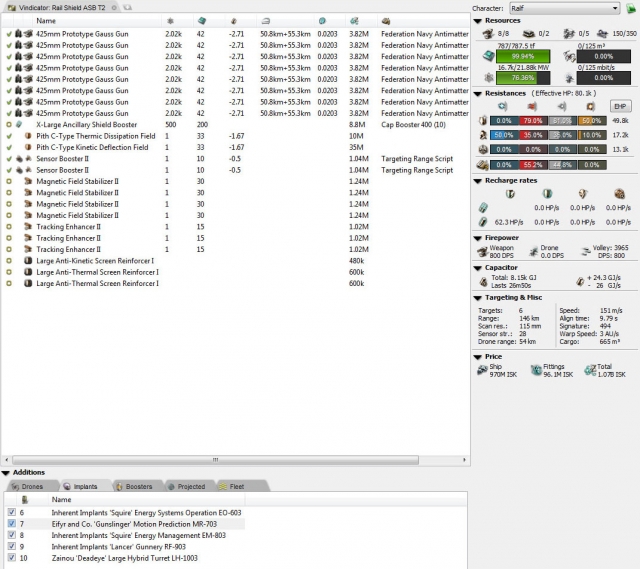Click the slot column icon in implants list
The height and width of the screenshot is (569, 640).
click(x=24, y=499)
